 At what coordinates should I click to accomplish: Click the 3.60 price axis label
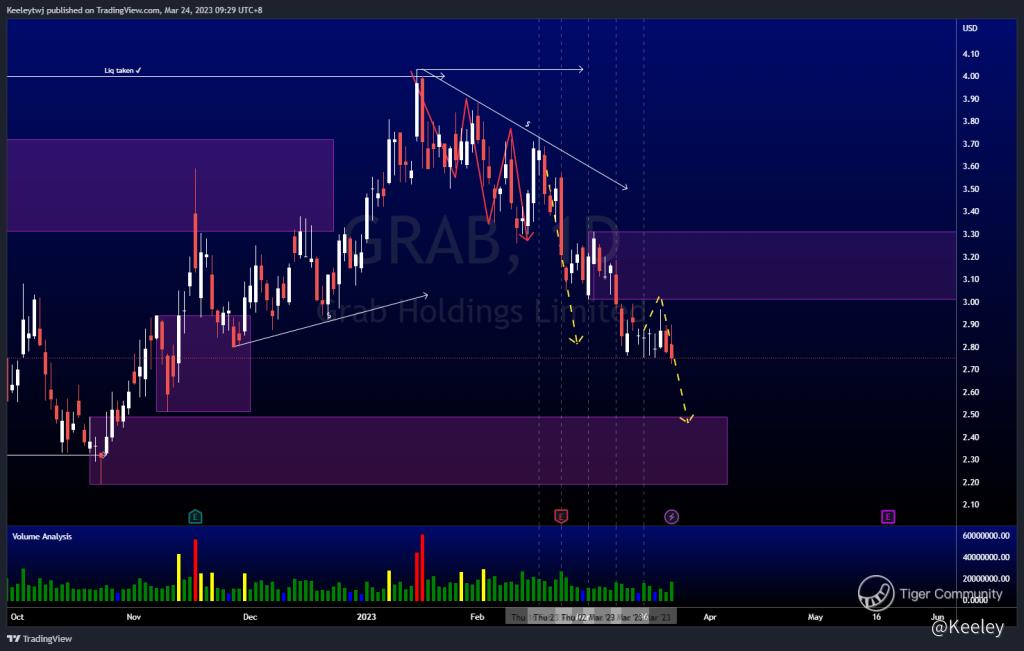pyautogui.click(x=970, y=167)
